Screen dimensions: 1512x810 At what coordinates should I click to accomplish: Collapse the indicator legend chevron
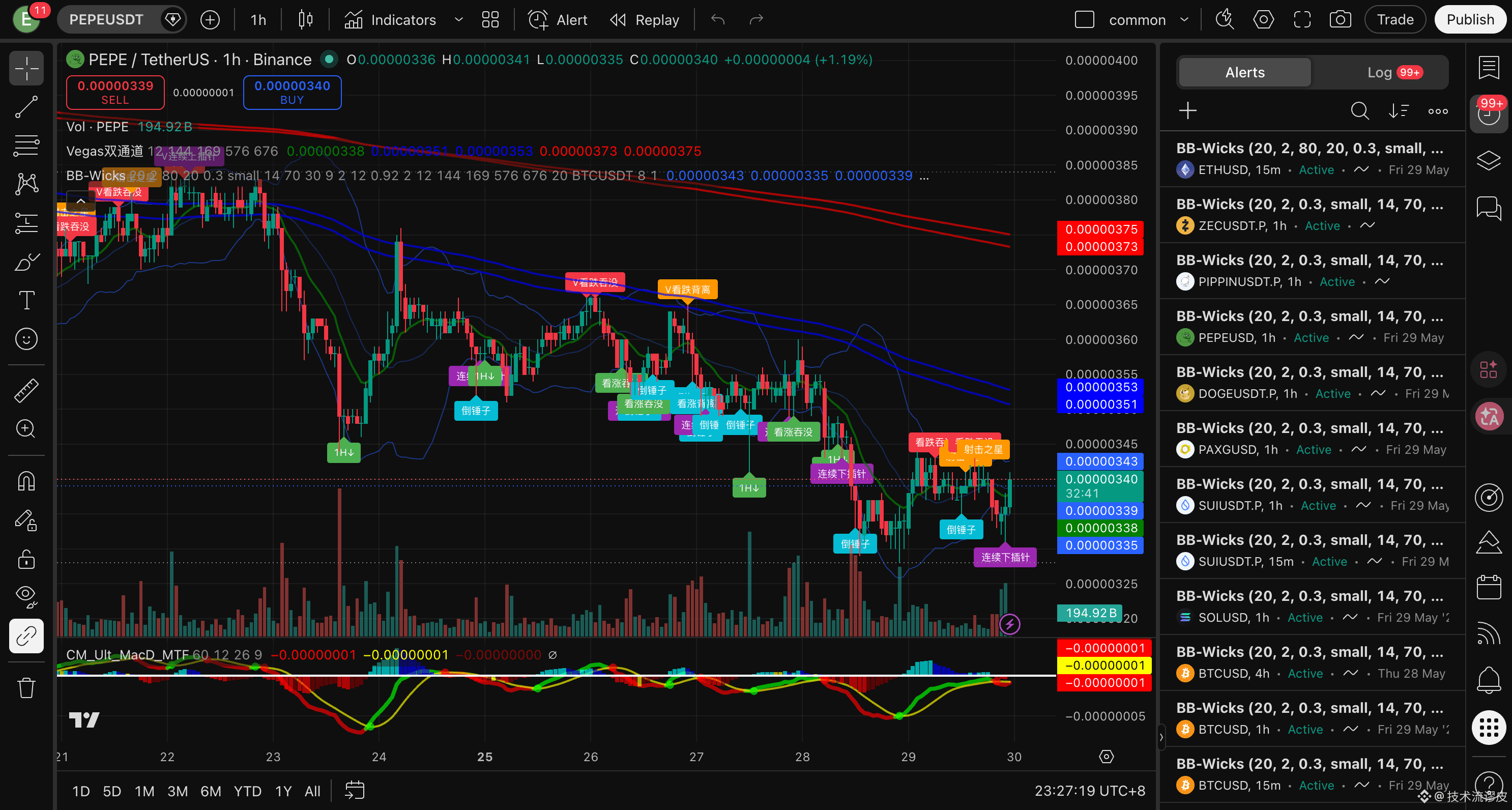tap(81, 201)
